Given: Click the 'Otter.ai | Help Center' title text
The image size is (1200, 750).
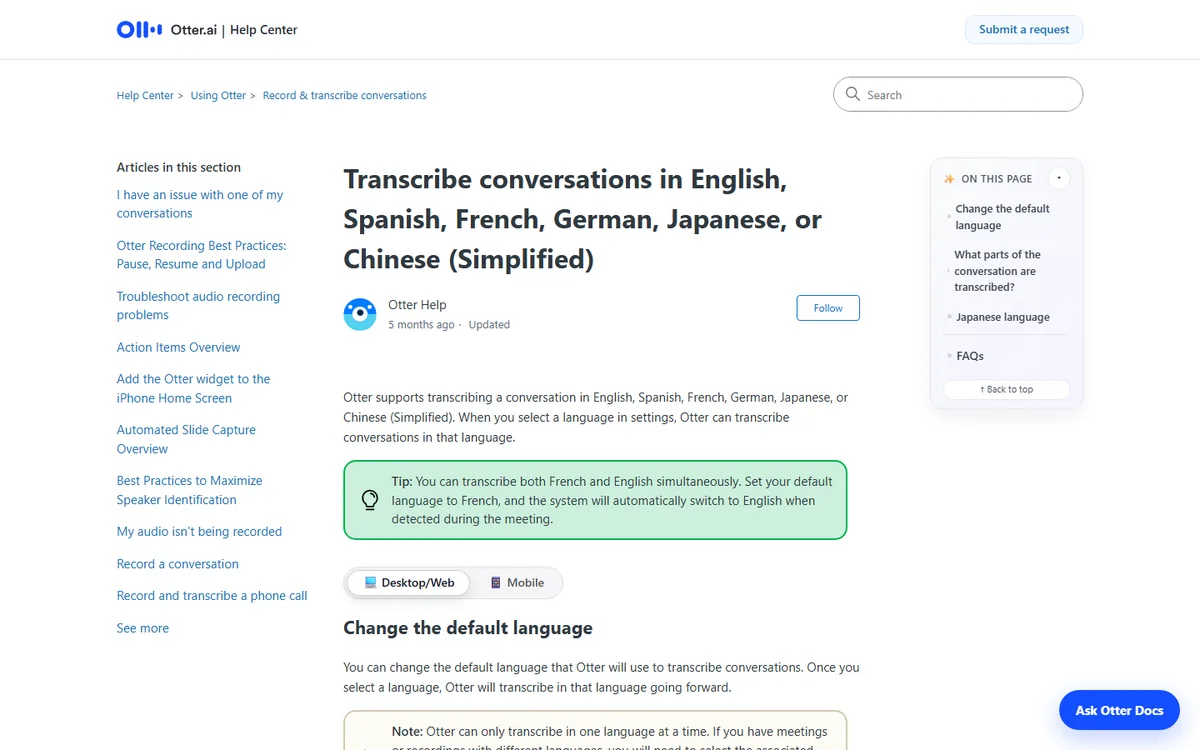Looking at the screenshot, I should click(234, 30).
